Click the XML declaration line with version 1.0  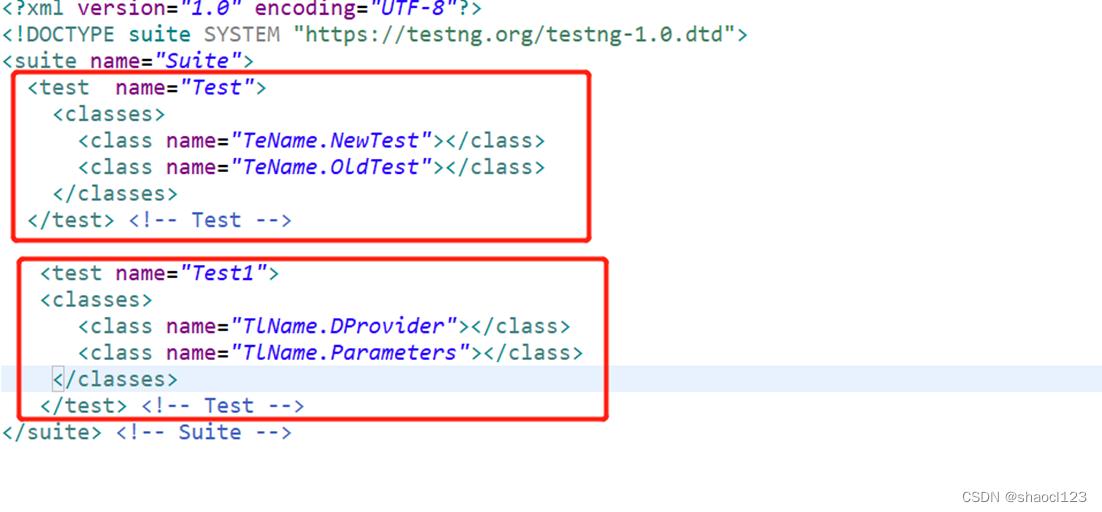click(x=242, y=8)
